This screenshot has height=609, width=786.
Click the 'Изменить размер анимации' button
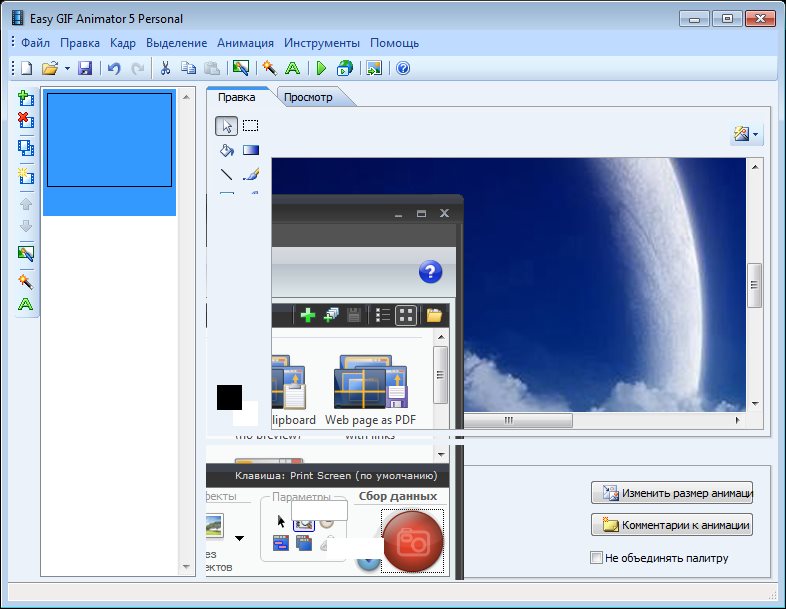[x=671, y=493]
